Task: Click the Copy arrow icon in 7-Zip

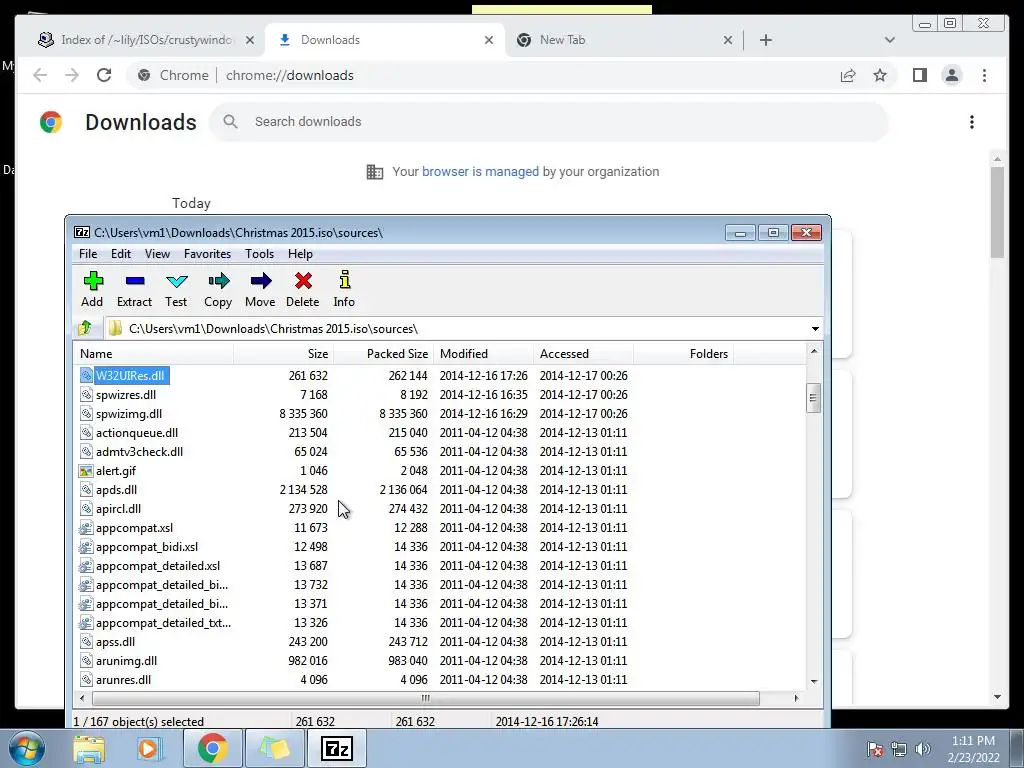Action: point(219,281)
